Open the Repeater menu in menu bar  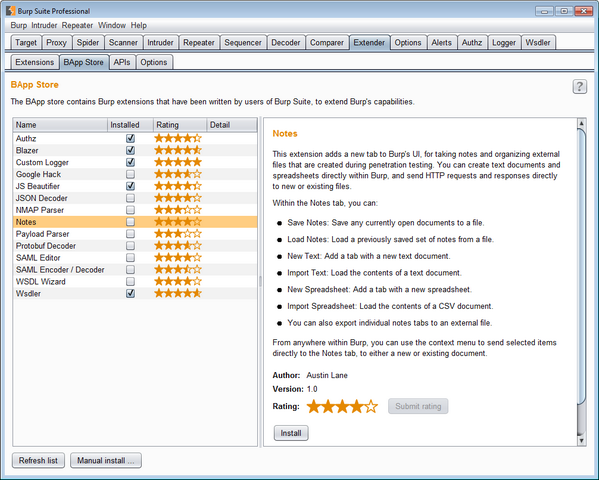(x=77, y=25)
